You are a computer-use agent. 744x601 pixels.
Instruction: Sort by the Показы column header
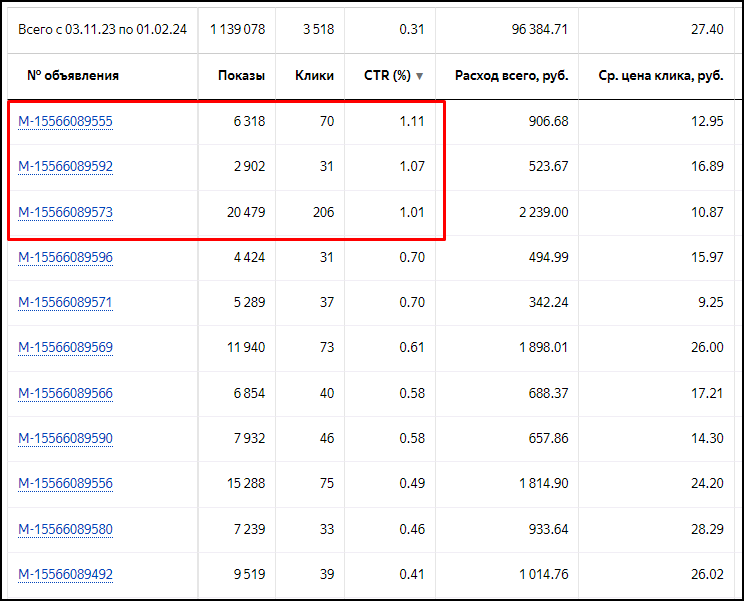pyautogui.click(x=241, y=76)
